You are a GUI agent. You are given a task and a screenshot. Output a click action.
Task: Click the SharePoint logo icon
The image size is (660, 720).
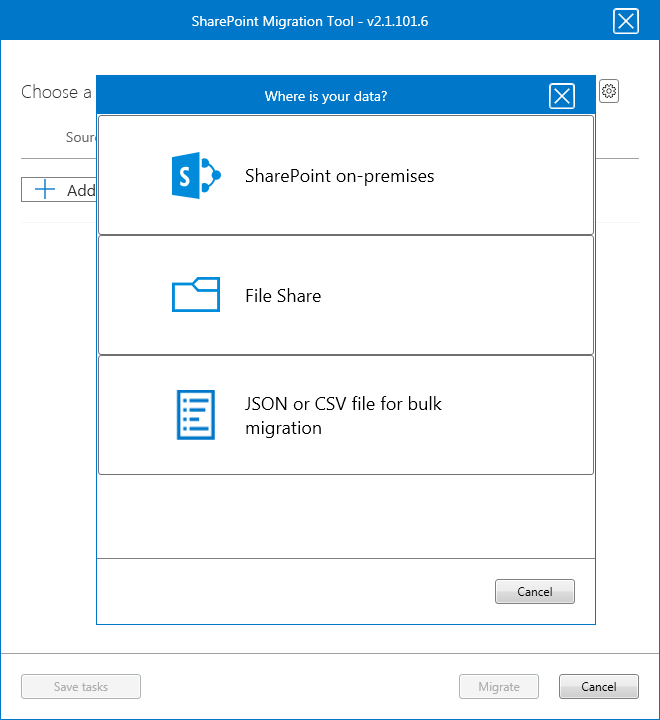tap(195, 176)
